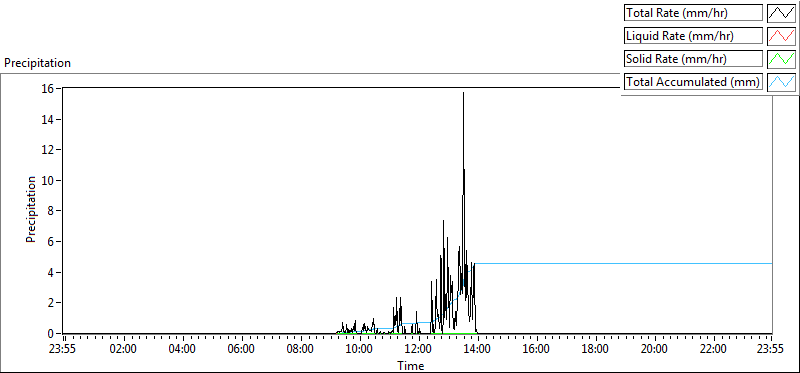Select the Total Accumulated (mm) legend label
This screenshot has height=373, width=800.
[x=693, y=82]
